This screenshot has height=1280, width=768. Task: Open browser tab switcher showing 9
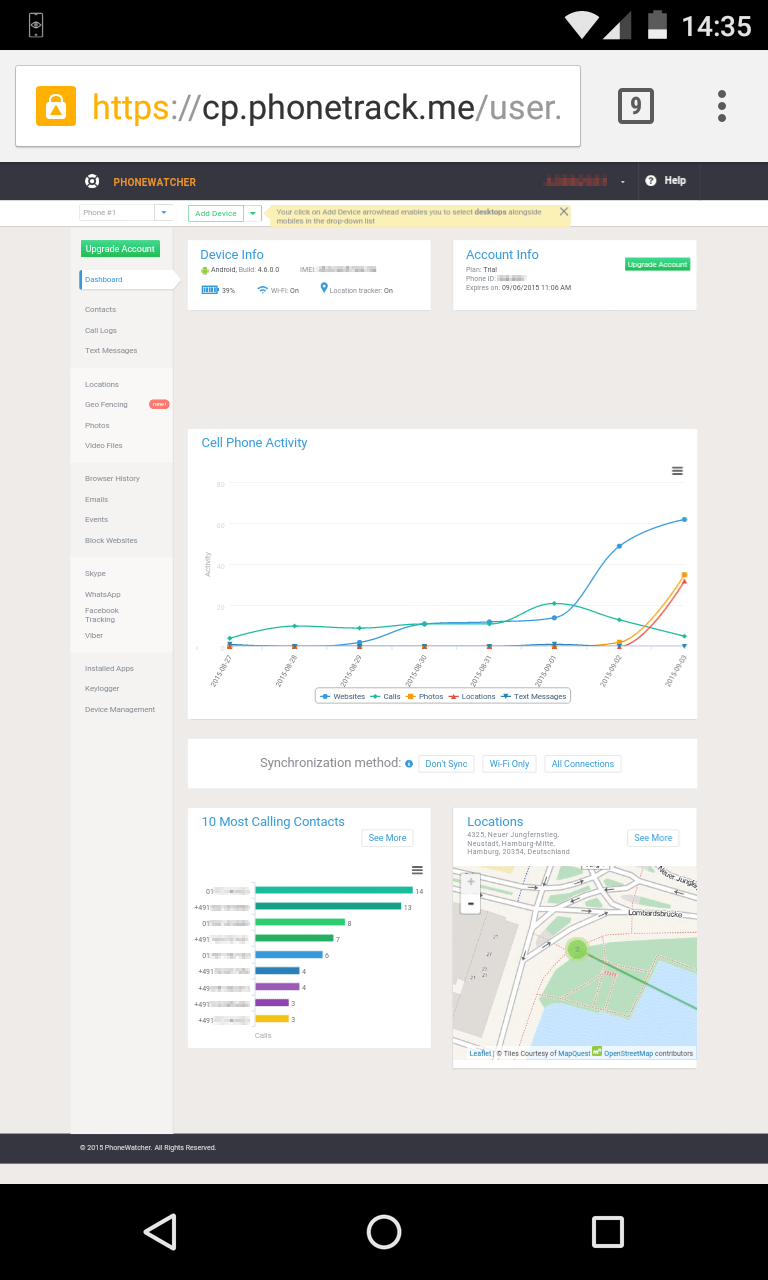[636, 106]
